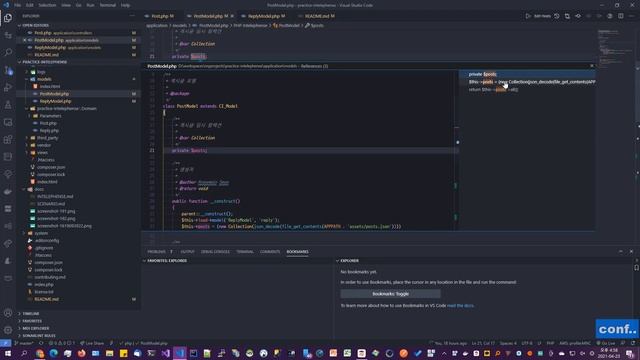The width and height of the screenshot is (640, 360).
Task: Open the Search view in activity bar
Action: click(8, 53)
